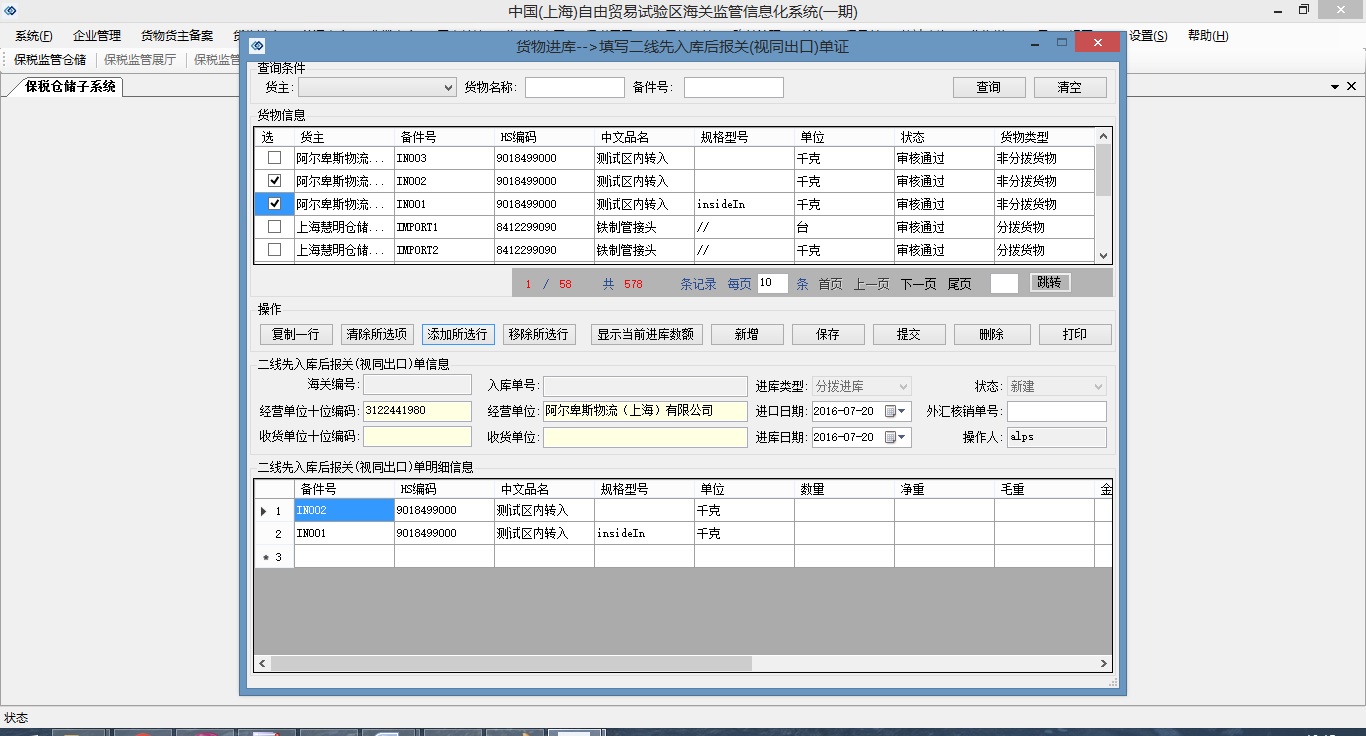Click the dialog's app logo icon
This screenshot has height=736, width=1366.
pyautogui.click(x=257, y=45)
